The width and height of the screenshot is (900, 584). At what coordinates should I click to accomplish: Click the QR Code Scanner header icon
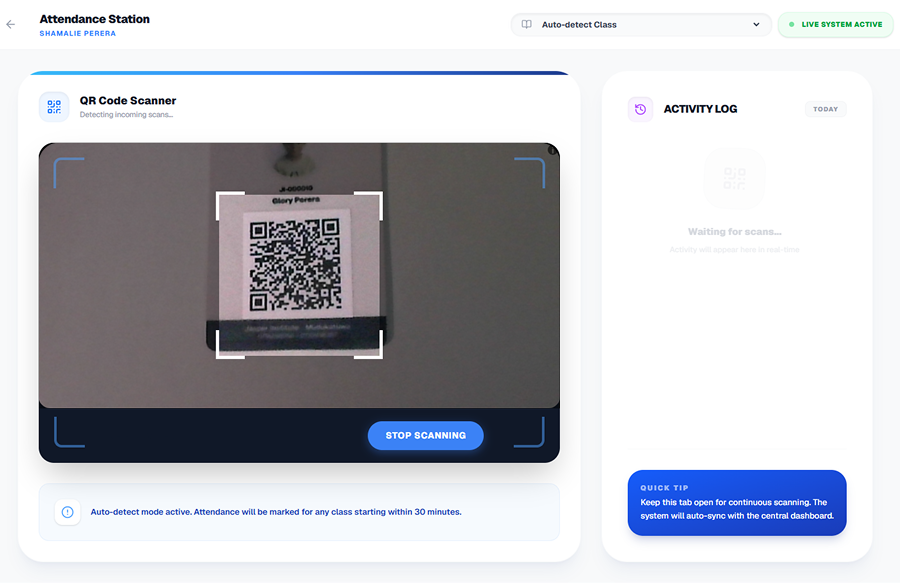click(x=54, y=107)
